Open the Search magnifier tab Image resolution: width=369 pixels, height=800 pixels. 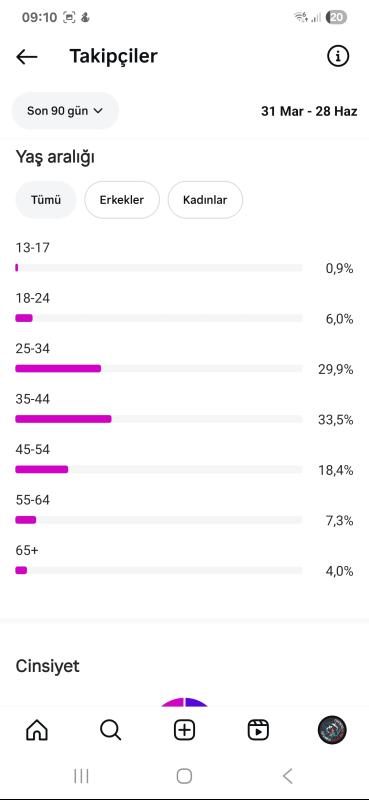[x=110, y=730]
